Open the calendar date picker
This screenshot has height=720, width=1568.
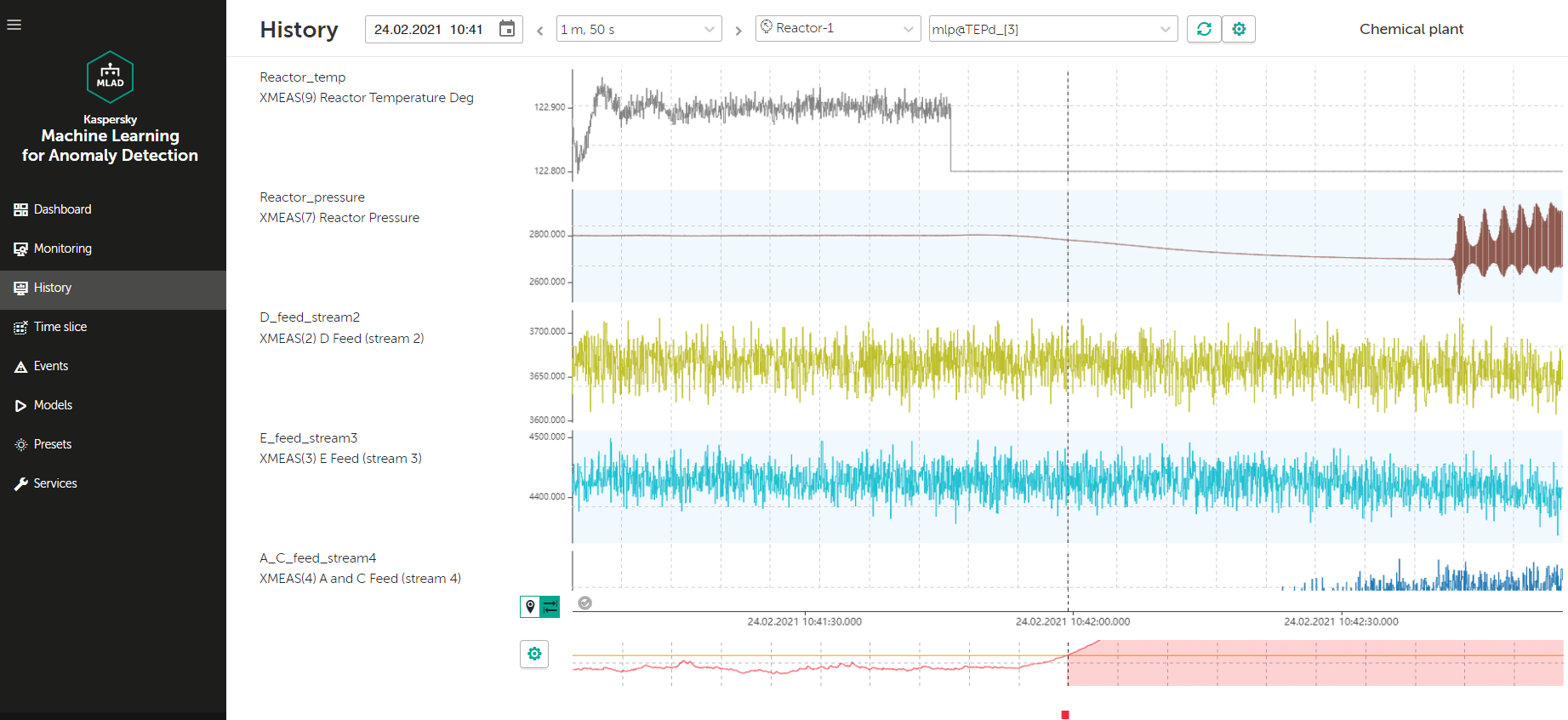coord(507,29)
